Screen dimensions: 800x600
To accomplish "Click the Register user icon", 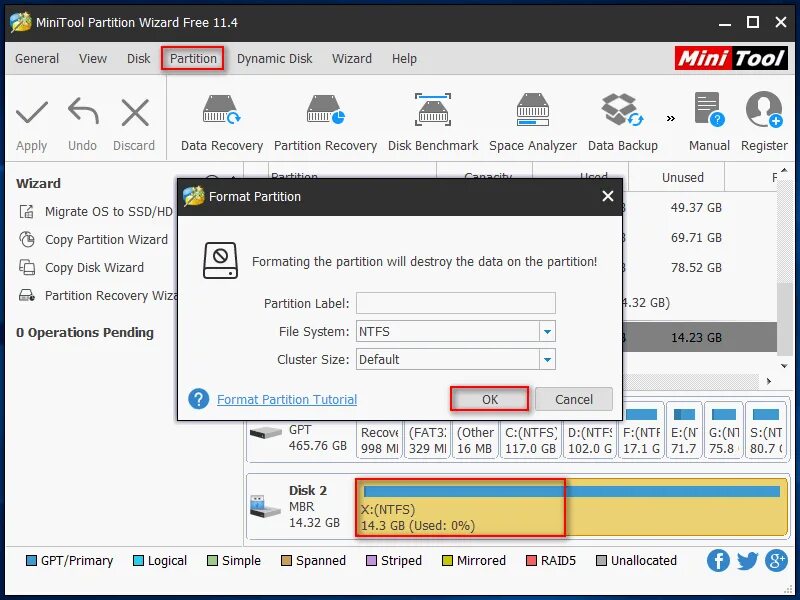I will tap(764, 109).
